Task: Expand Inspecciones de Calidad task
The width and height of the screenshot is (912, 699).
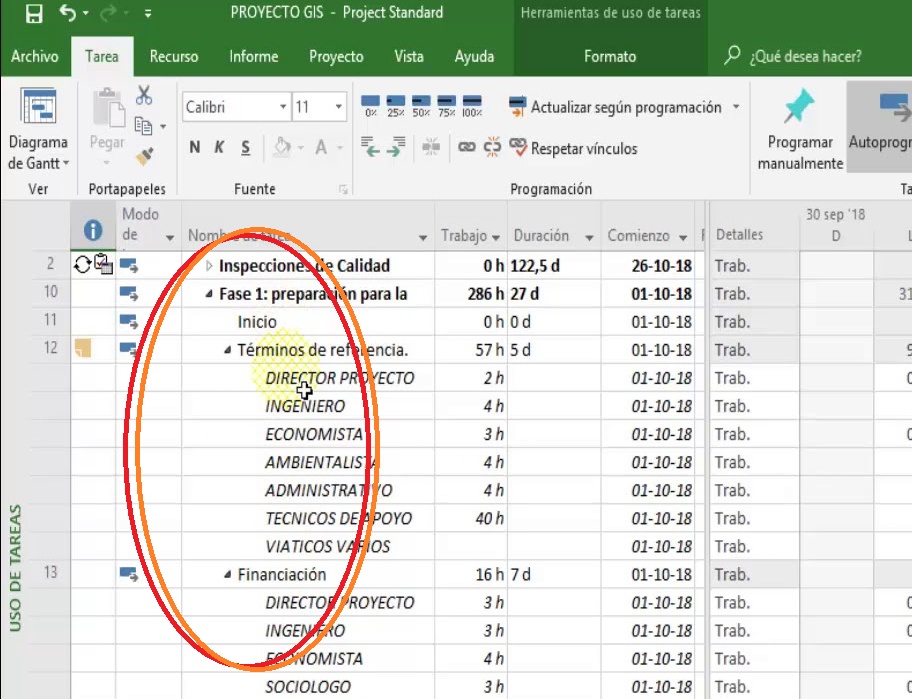Action: (209, 266)
